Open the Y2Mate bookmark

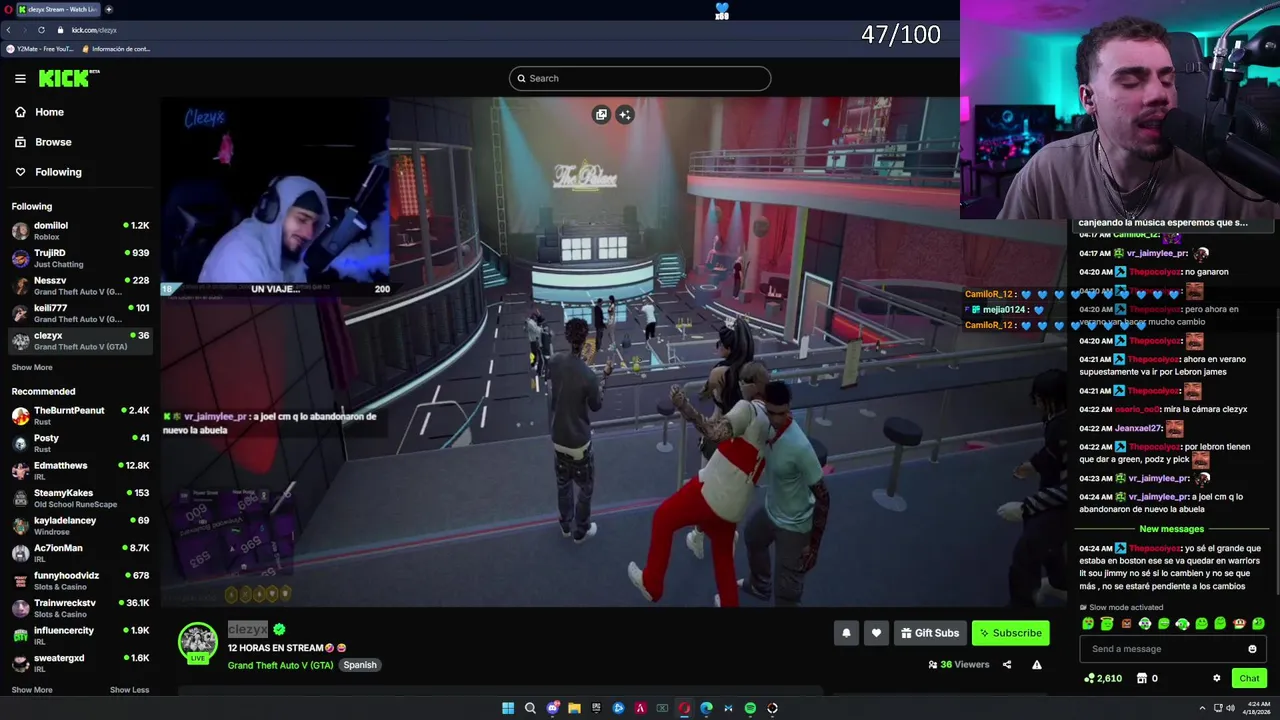(40, 49)
